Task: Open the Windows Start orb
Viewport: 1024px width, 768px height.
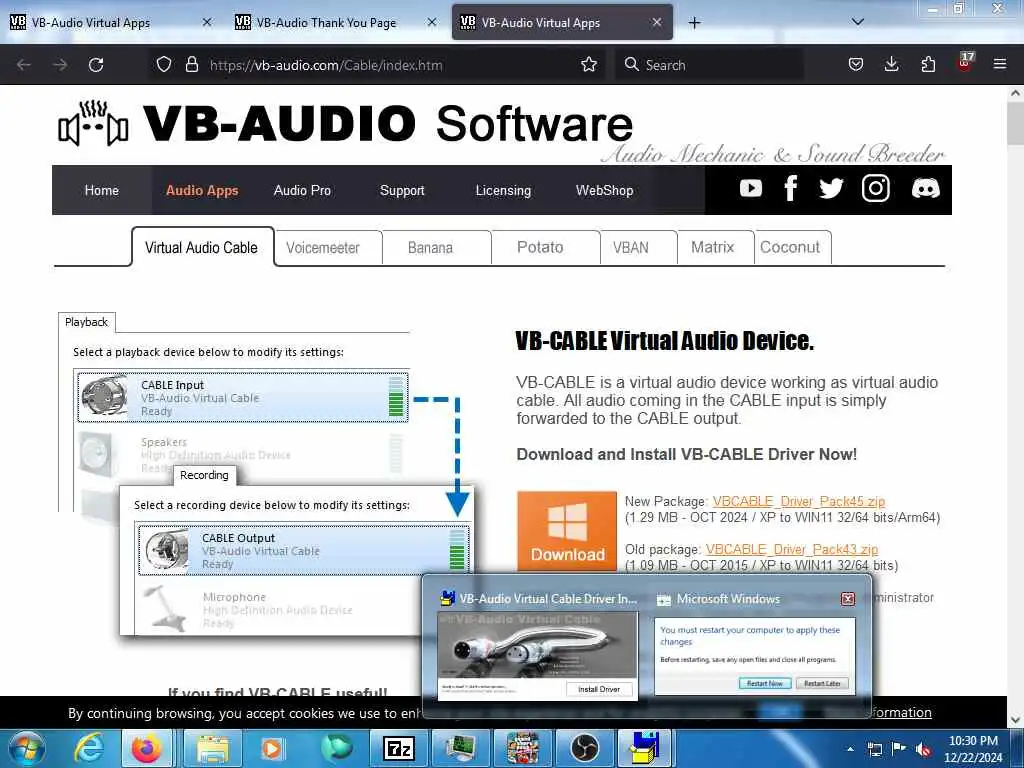Action: point(25,749)
